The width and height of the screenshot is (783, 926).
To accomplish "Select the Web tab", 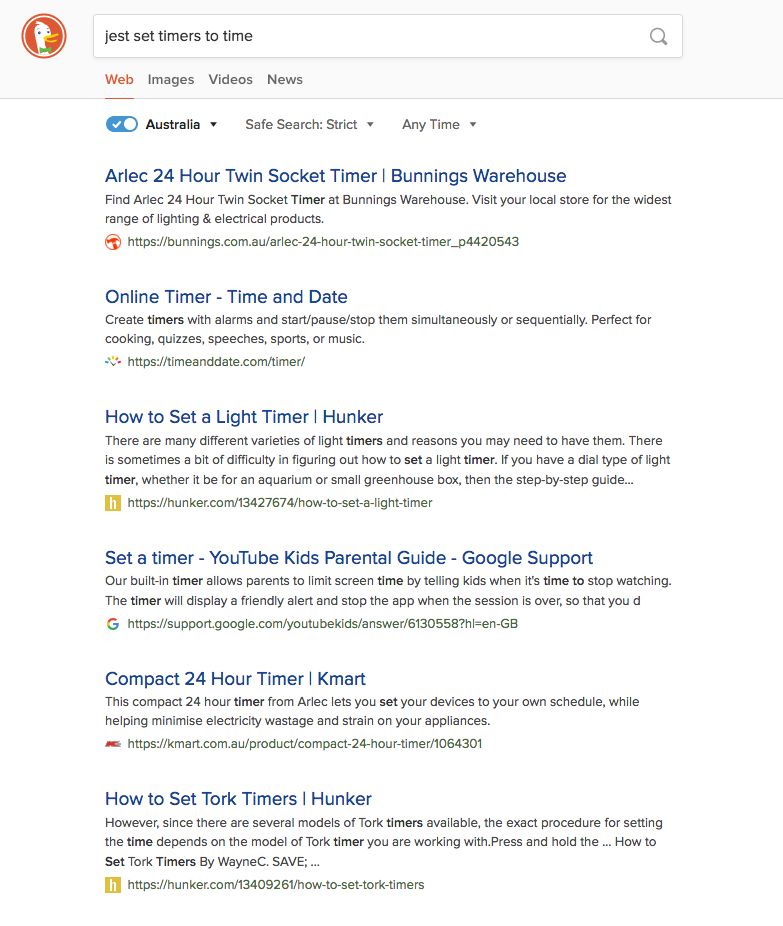I will coord(119,79).
